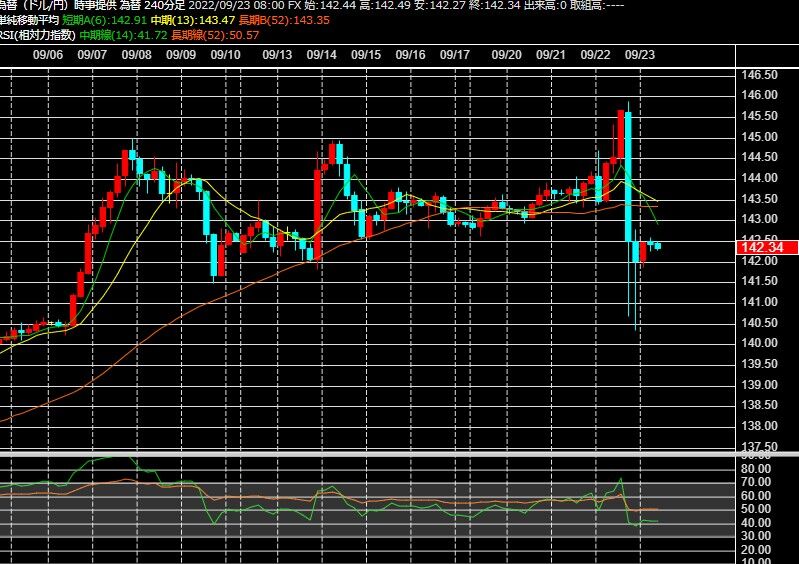Select the RSI 長期線(52):50.57 label
This screenshot has width=799, height=564.
point(215,35)
